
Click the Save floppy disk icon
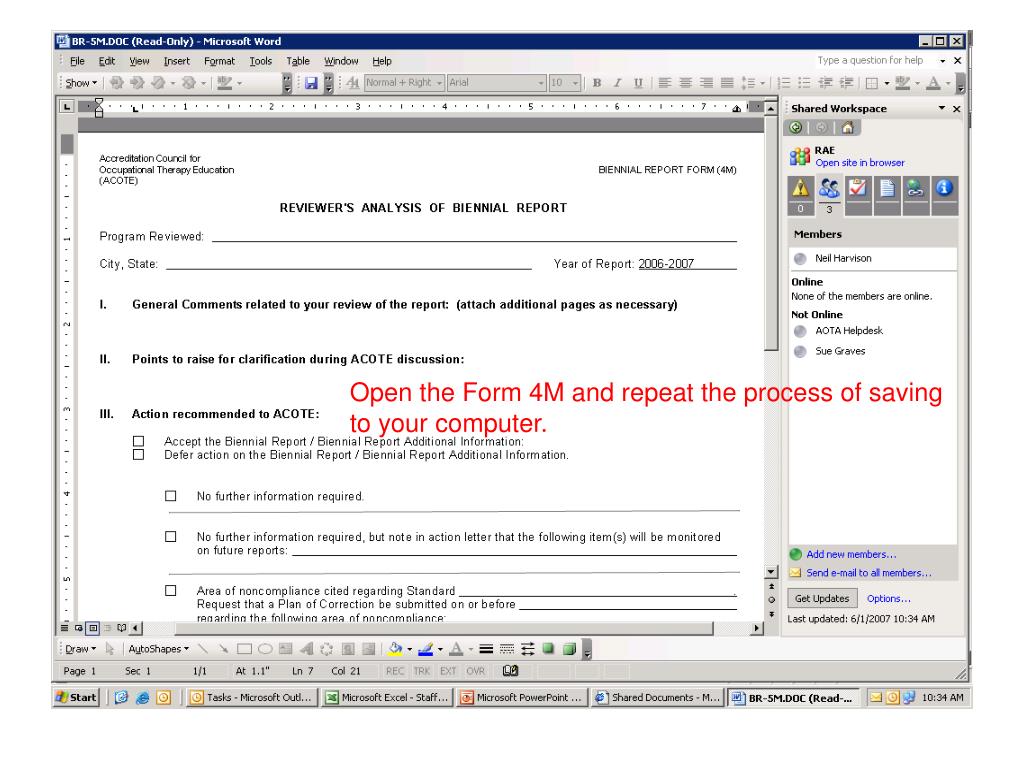[x=311, y=83]
